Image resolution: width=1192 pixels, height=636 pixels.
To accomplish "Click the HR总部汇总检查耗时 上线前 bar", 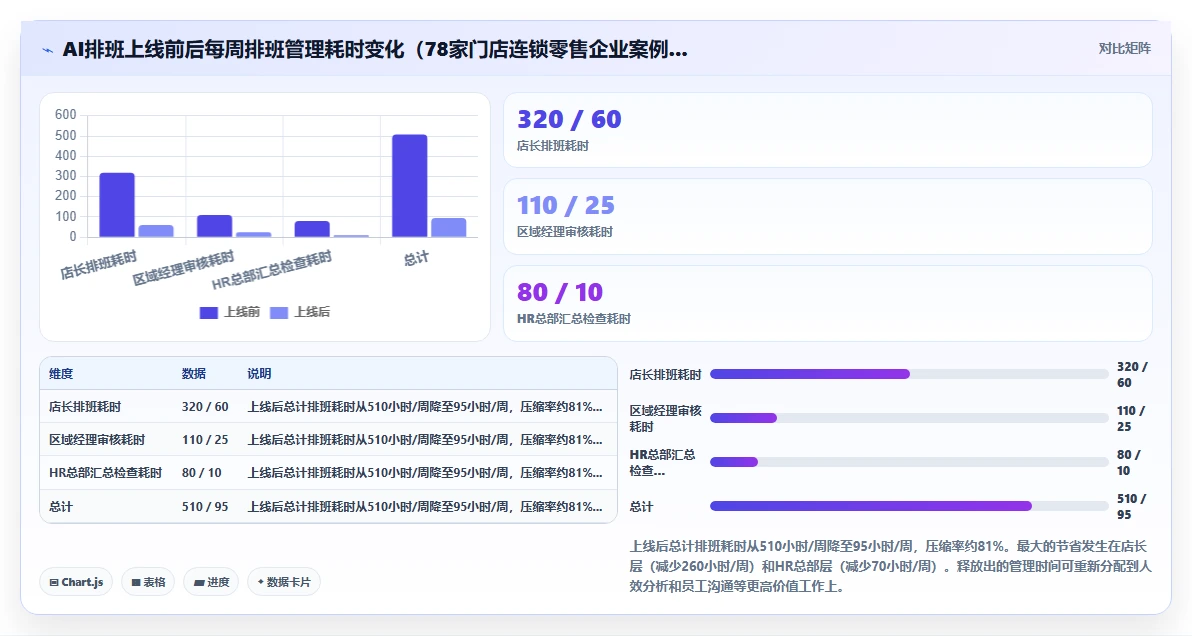I will [312, 229].
